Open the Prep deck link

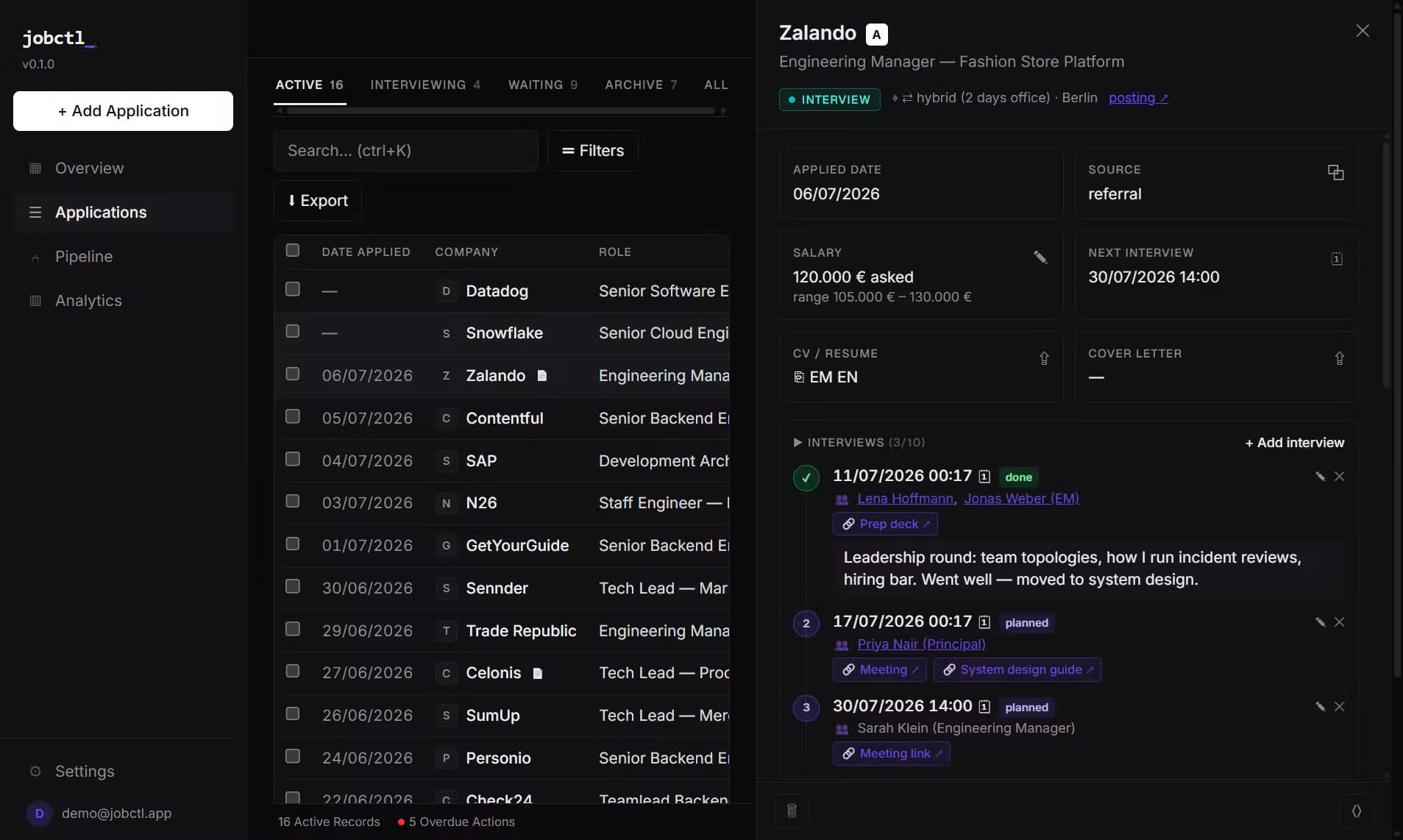click(885, 524)
